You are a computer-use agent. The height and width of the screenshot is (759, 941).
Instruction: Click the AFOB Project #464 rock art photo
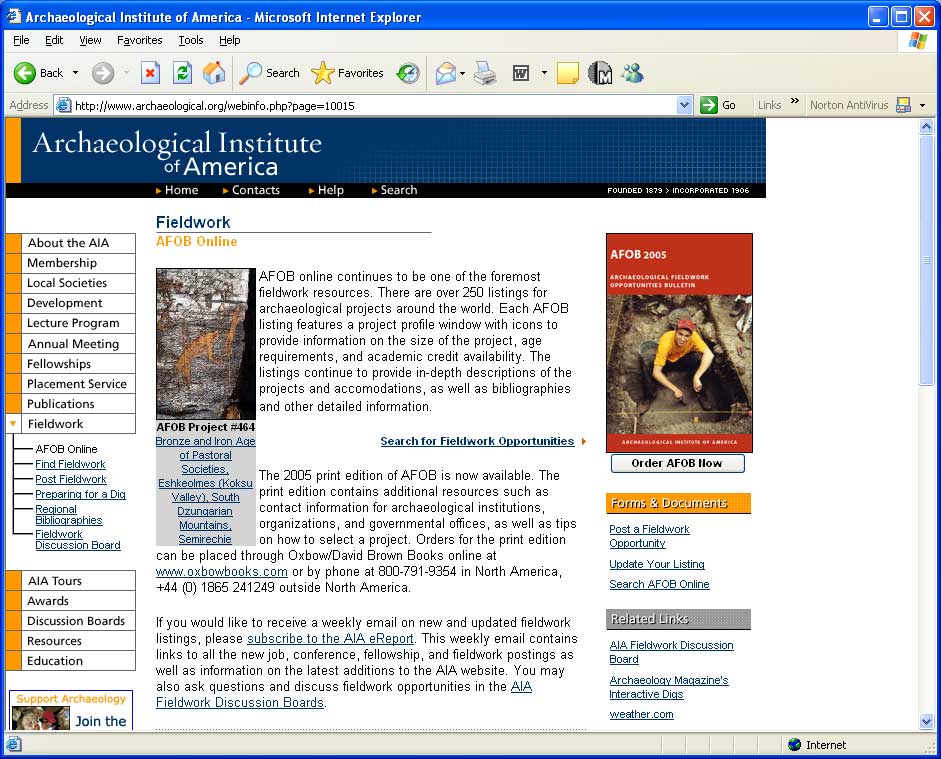coord(206,343)
